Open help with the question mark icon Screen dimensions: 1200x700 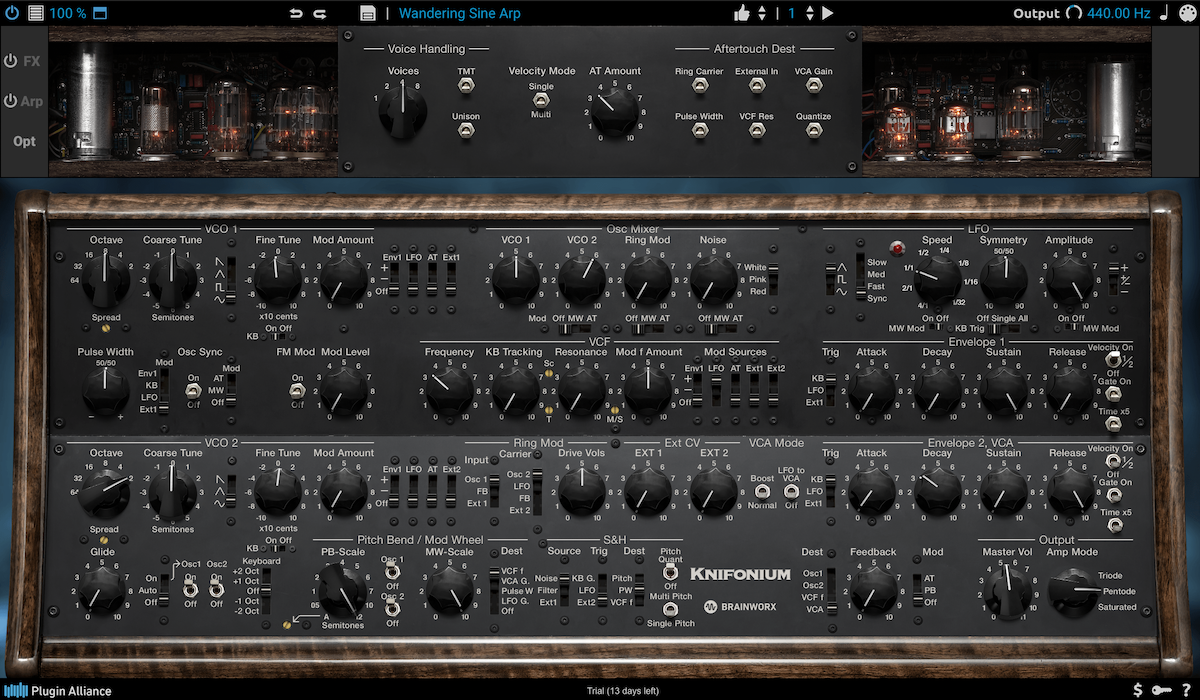1185,690
